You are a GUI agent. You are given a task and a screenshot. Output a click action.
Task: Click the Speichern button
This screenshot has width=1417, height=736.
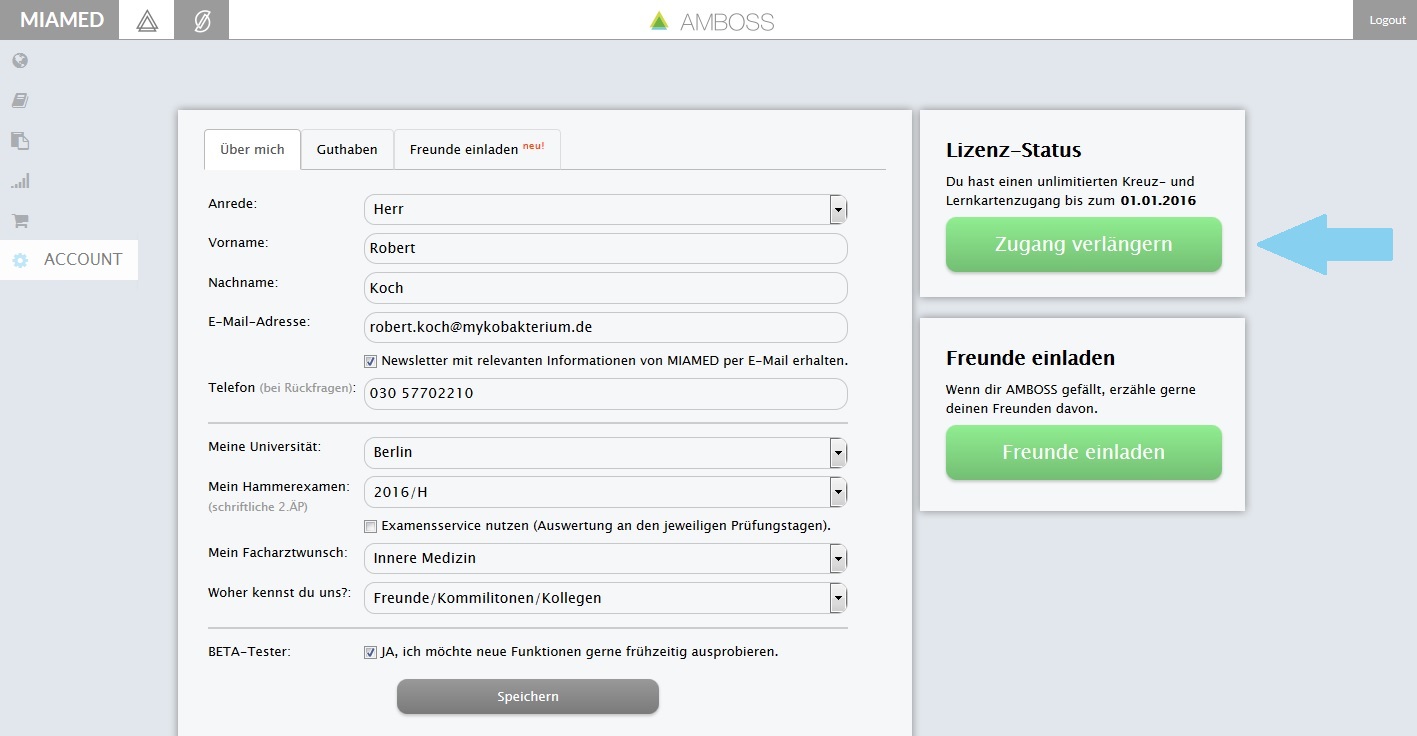pyautogui.click(x=528, y=696)
